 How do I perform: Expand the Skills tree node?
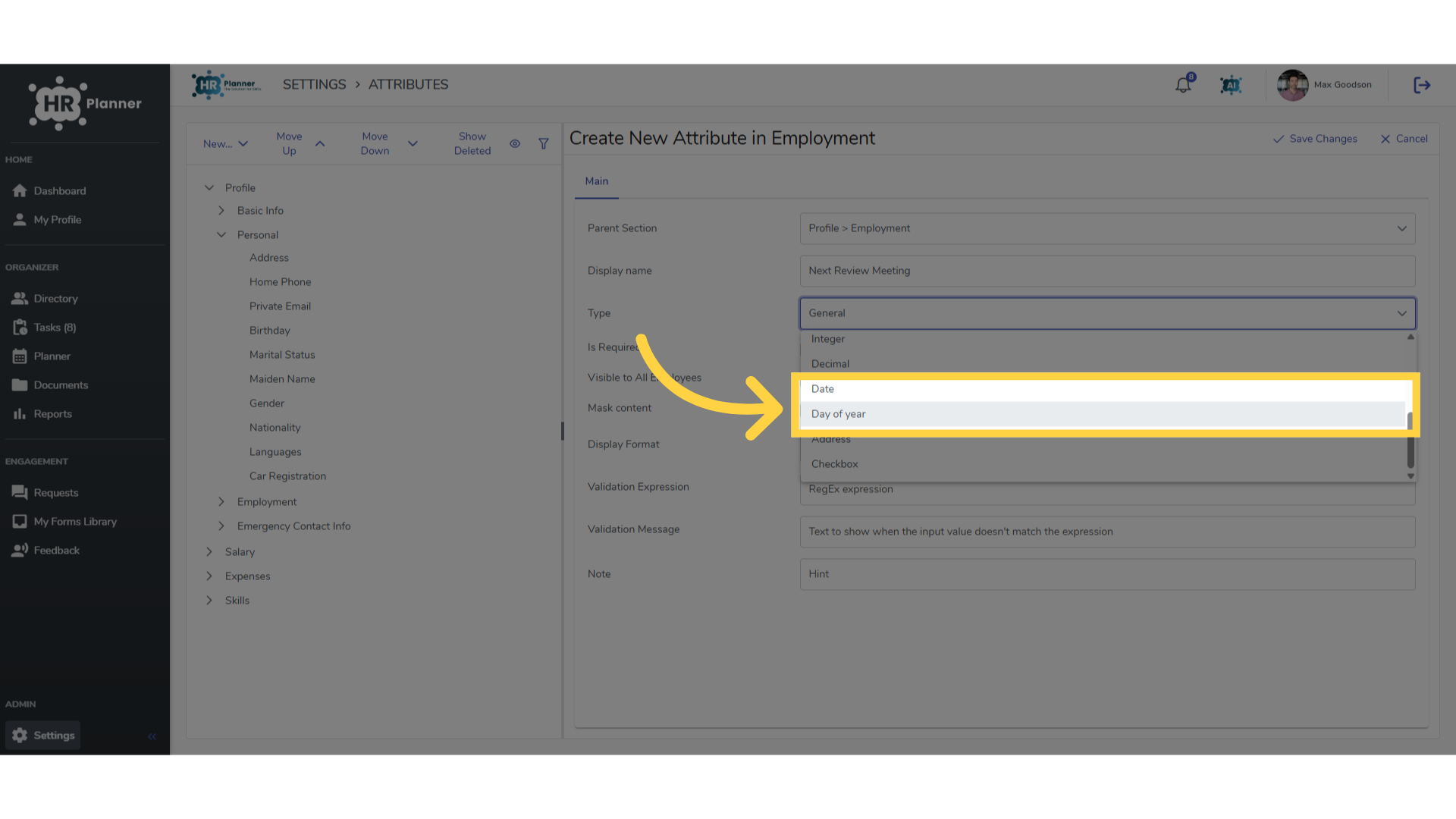(x=209, y=600)
